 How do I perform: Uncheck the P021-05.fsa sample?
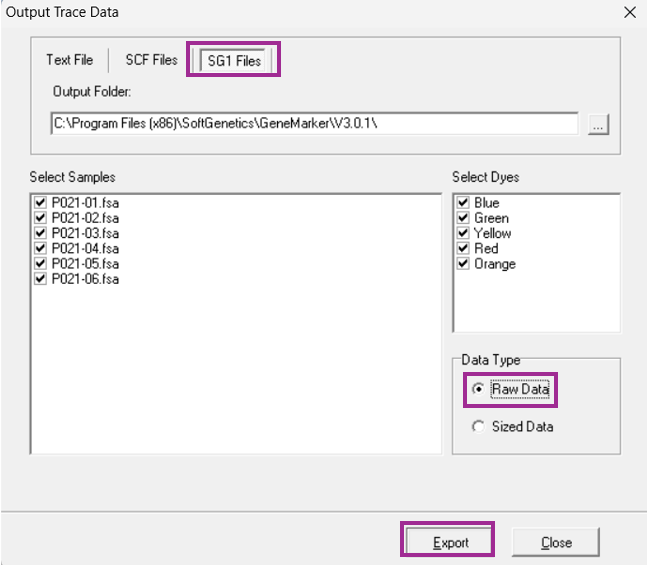pos(41,264)
